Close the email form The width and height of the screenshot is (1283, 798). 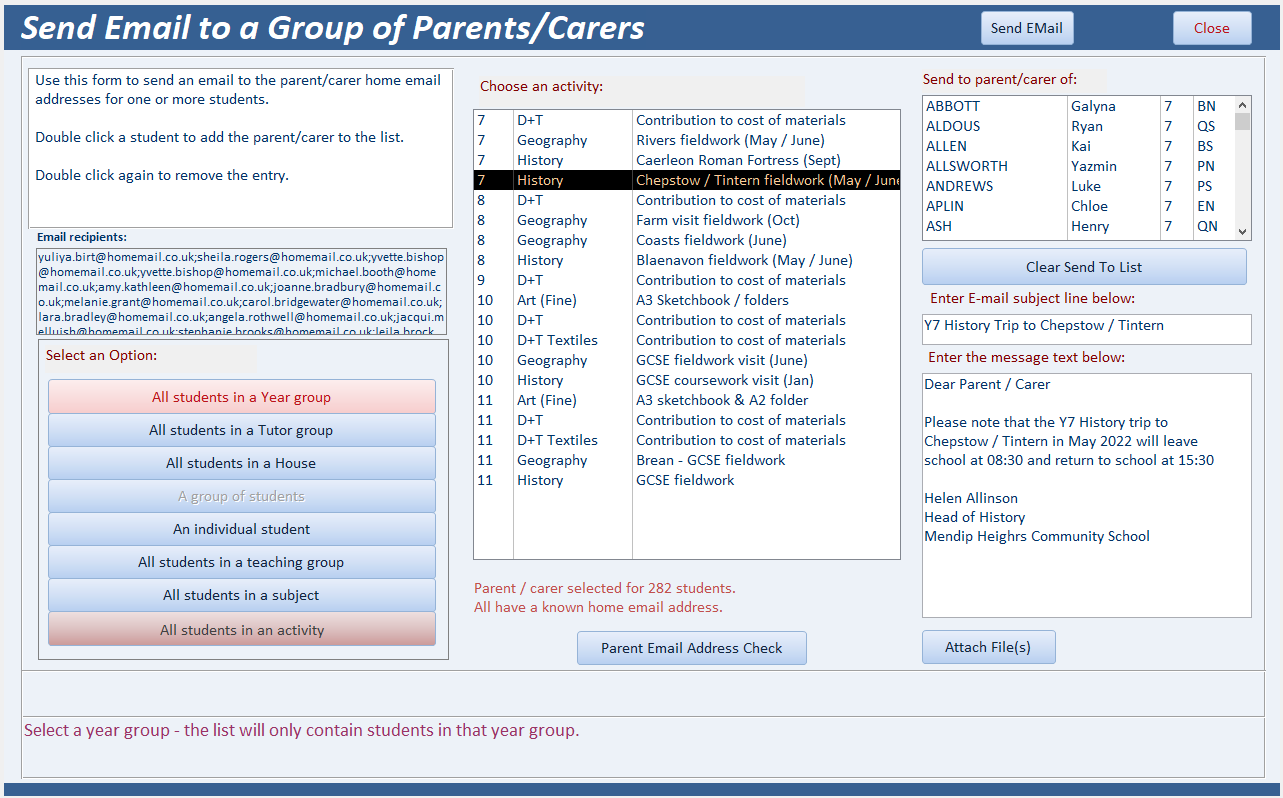(1212, 28)
